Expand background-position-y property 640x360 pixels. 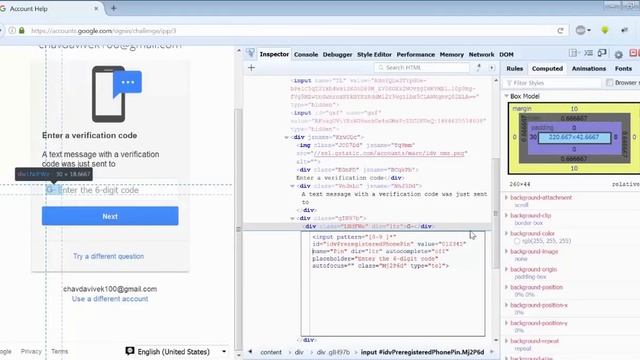(x=507, y=323)
